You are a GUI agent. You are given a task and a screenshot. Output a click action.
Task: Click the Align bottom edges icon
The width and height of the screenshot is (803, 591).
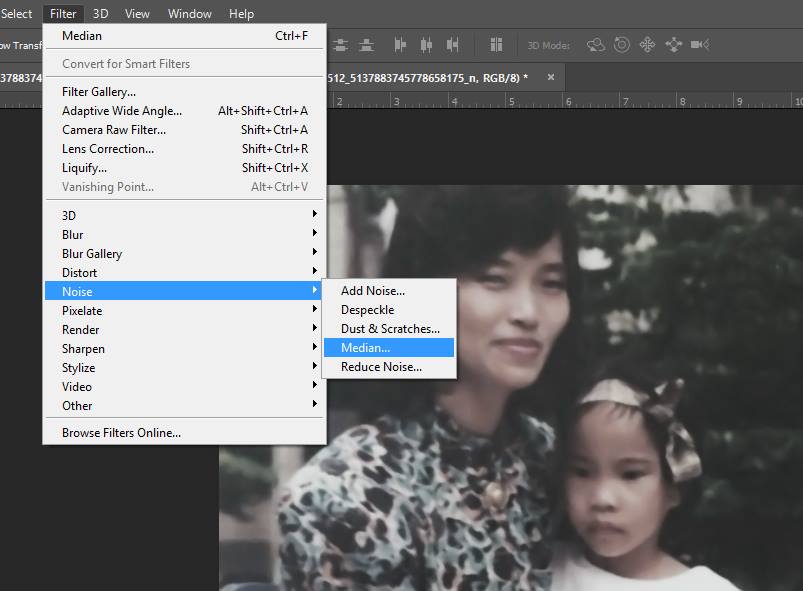[367, 45]
